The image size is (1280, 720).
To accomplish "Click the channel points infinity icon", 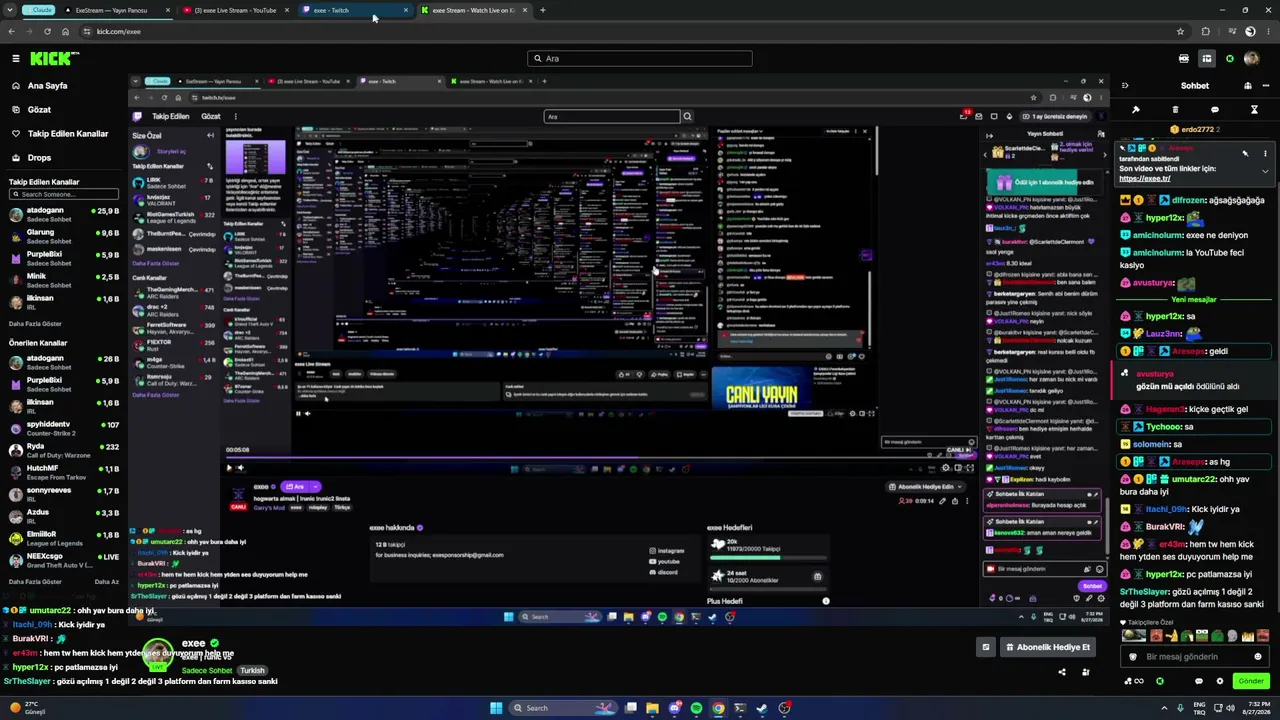I will pyautogui.click(x=1134, y=681).
